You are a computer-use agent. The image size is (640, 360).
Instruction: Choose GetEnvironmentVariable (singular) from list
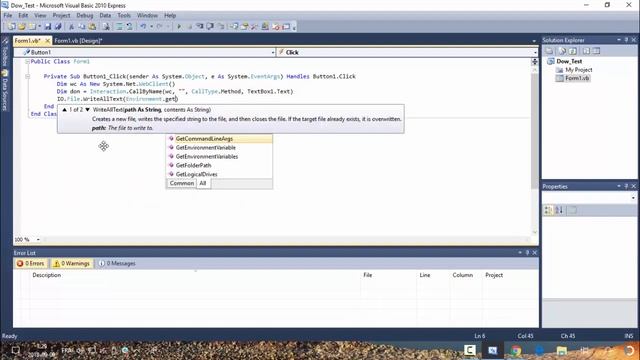pos(206,148)
